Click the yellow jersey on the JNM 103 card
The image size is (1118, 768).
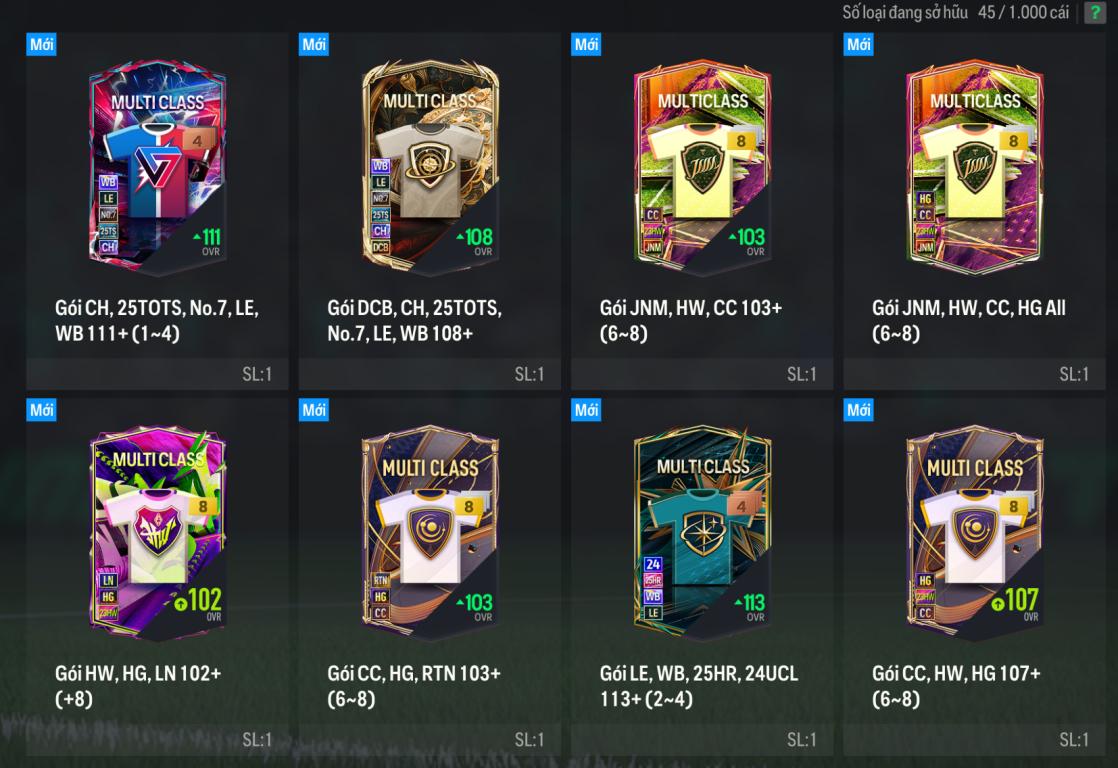(702, 170)
